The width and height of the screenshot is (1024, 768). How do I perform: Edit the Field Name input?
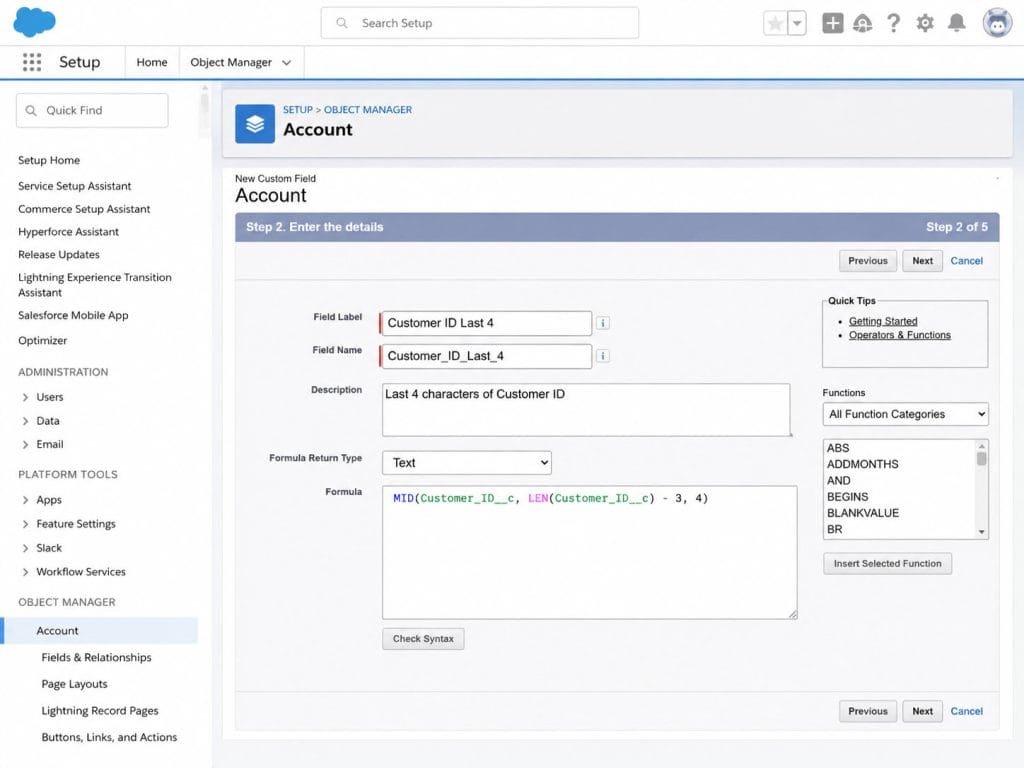(487, 356)
